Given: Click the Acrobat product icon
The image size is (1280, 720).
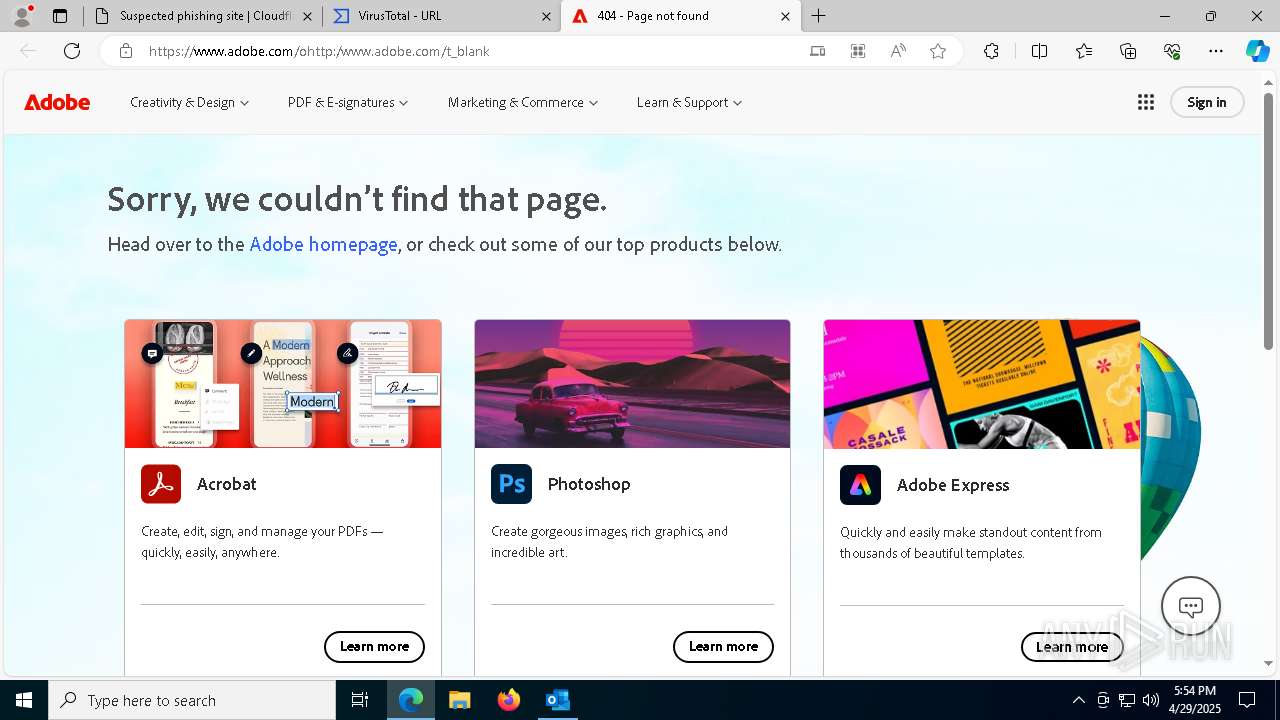Looking at the screenshot, I should pos(161,484).
